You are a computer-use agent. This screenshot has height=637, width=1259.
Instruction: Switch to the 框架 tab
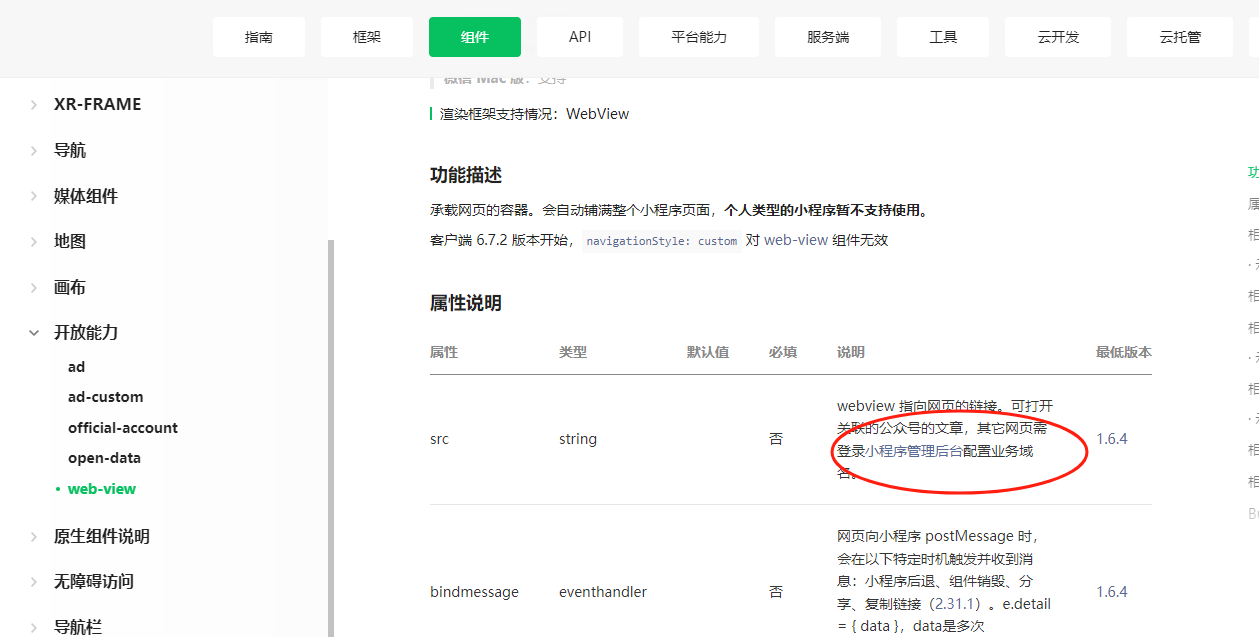pyautogui.click(x=367, y=37)
